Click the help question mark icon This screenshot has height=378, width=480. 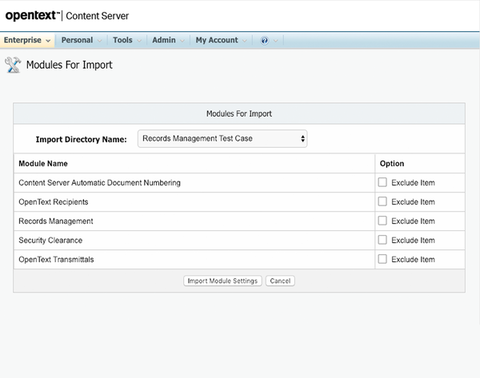pos(264,41)
